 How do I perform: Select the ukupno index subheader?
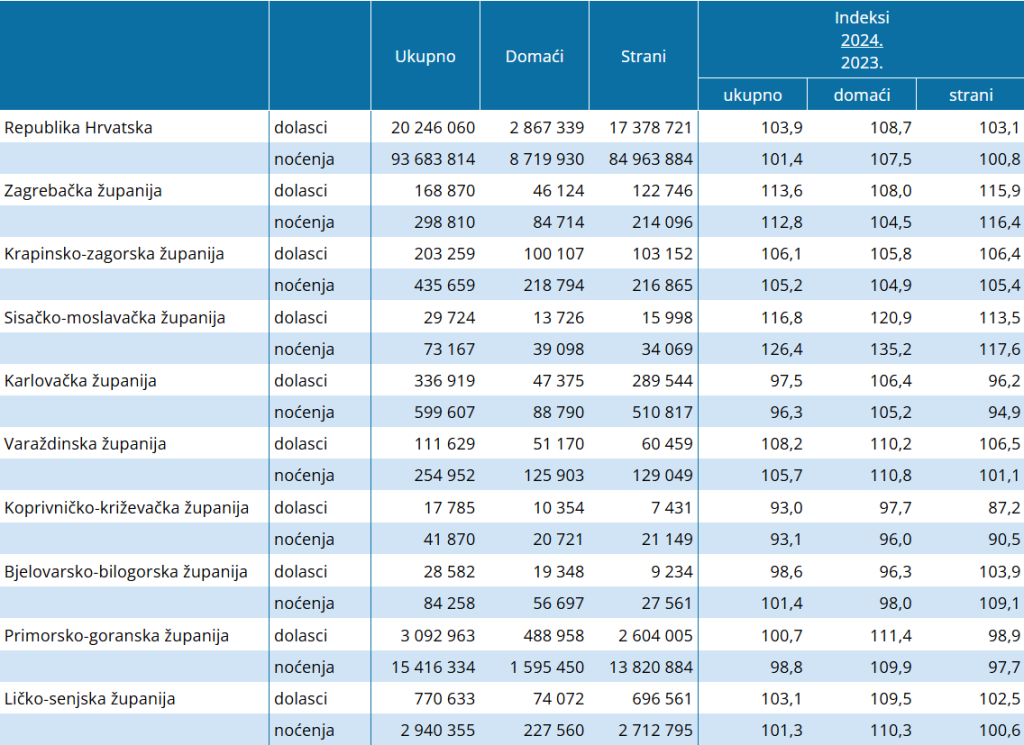click(752, 95)
